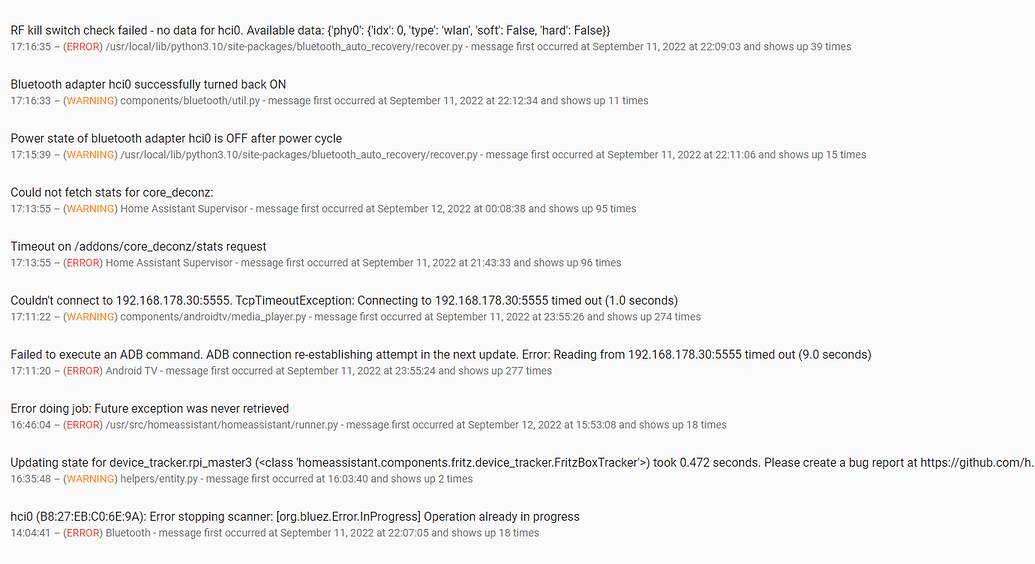Open the device_tracker.rpi_master3 updating state entry
Screen dimensions: 1035x564
click(x=520, y=463)
